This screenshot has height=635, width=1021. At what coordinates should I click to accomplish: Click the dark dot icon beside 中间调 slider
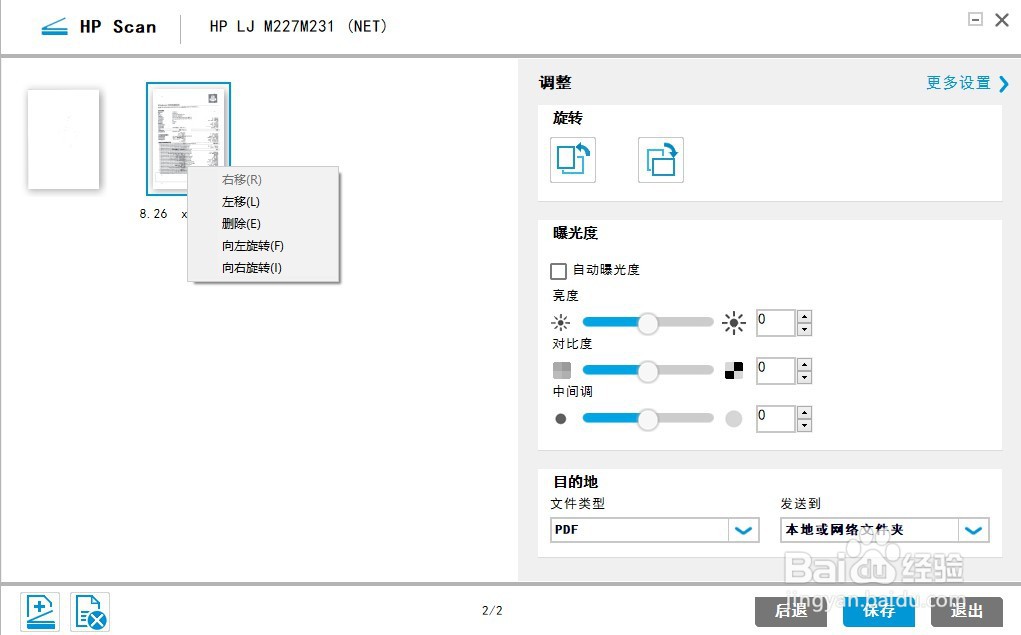point(561,418)
